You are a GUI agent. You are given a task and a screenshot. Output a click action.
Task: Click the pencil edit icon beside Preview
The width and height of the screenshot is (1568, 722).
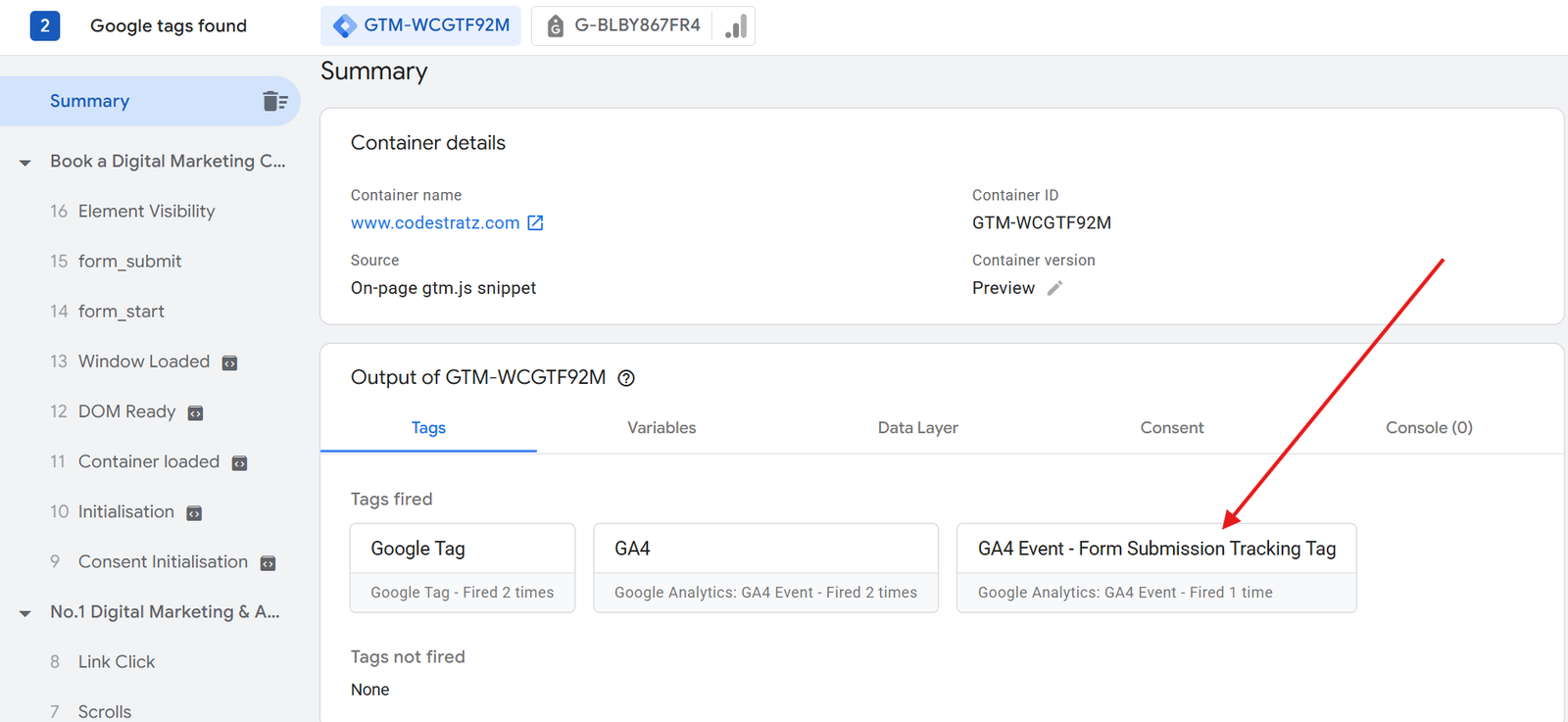pos(1054,288)
